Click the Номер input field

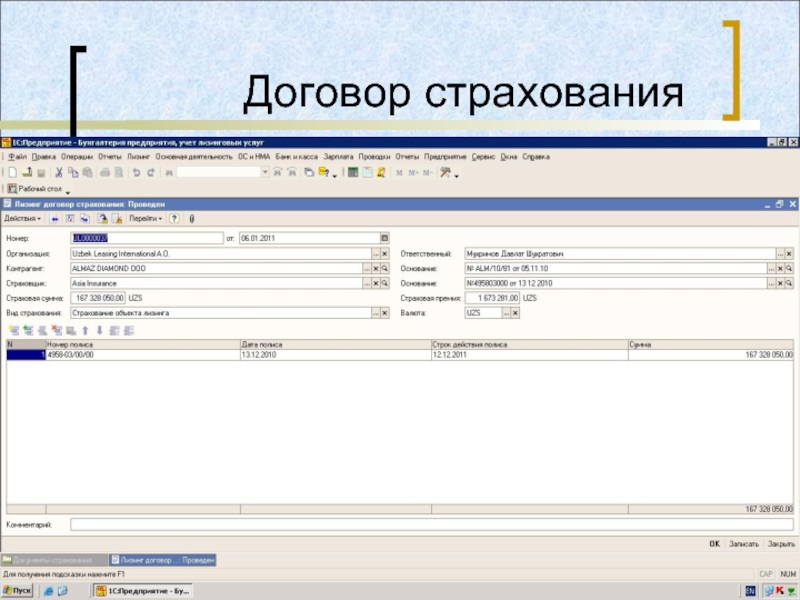(146, 238)
